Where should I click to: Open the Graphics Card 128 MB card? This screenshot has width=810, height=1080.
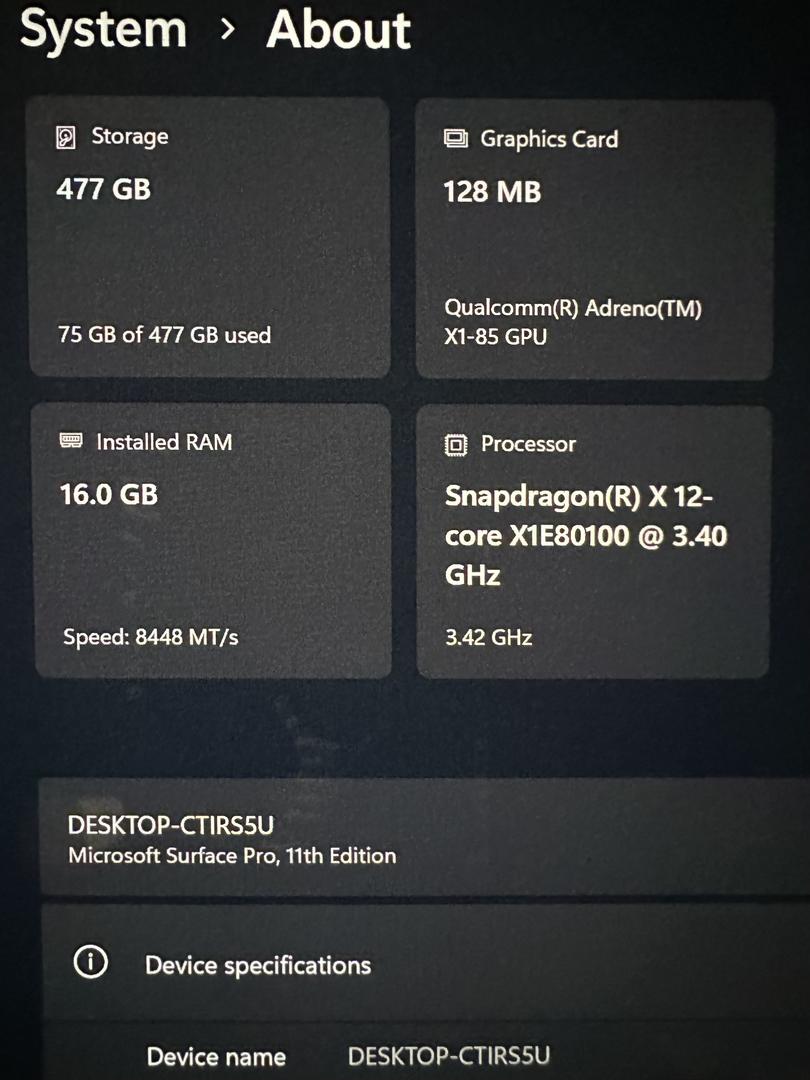click(x=594, y=240)
